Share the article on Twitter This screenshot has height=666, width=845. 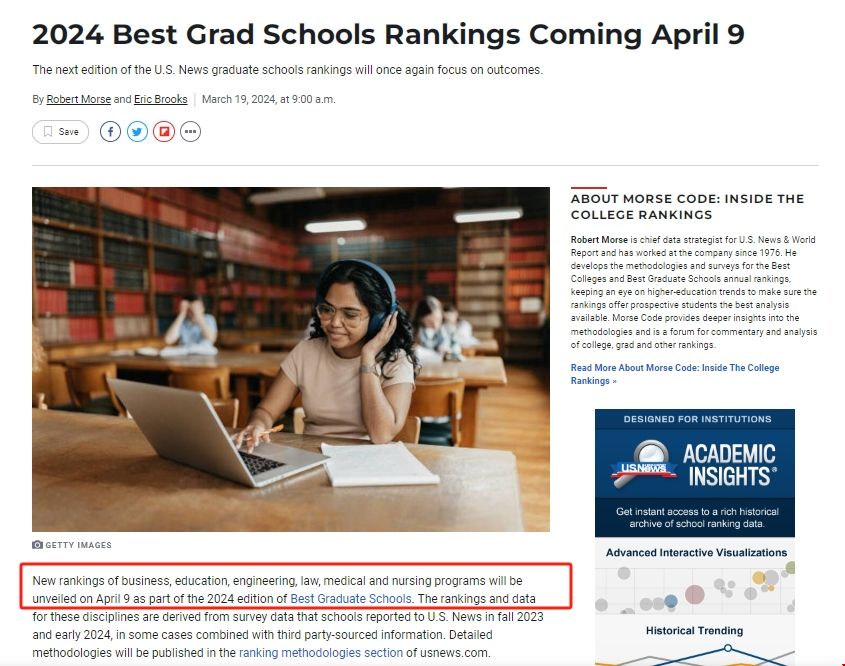click(x=137, y=132)
